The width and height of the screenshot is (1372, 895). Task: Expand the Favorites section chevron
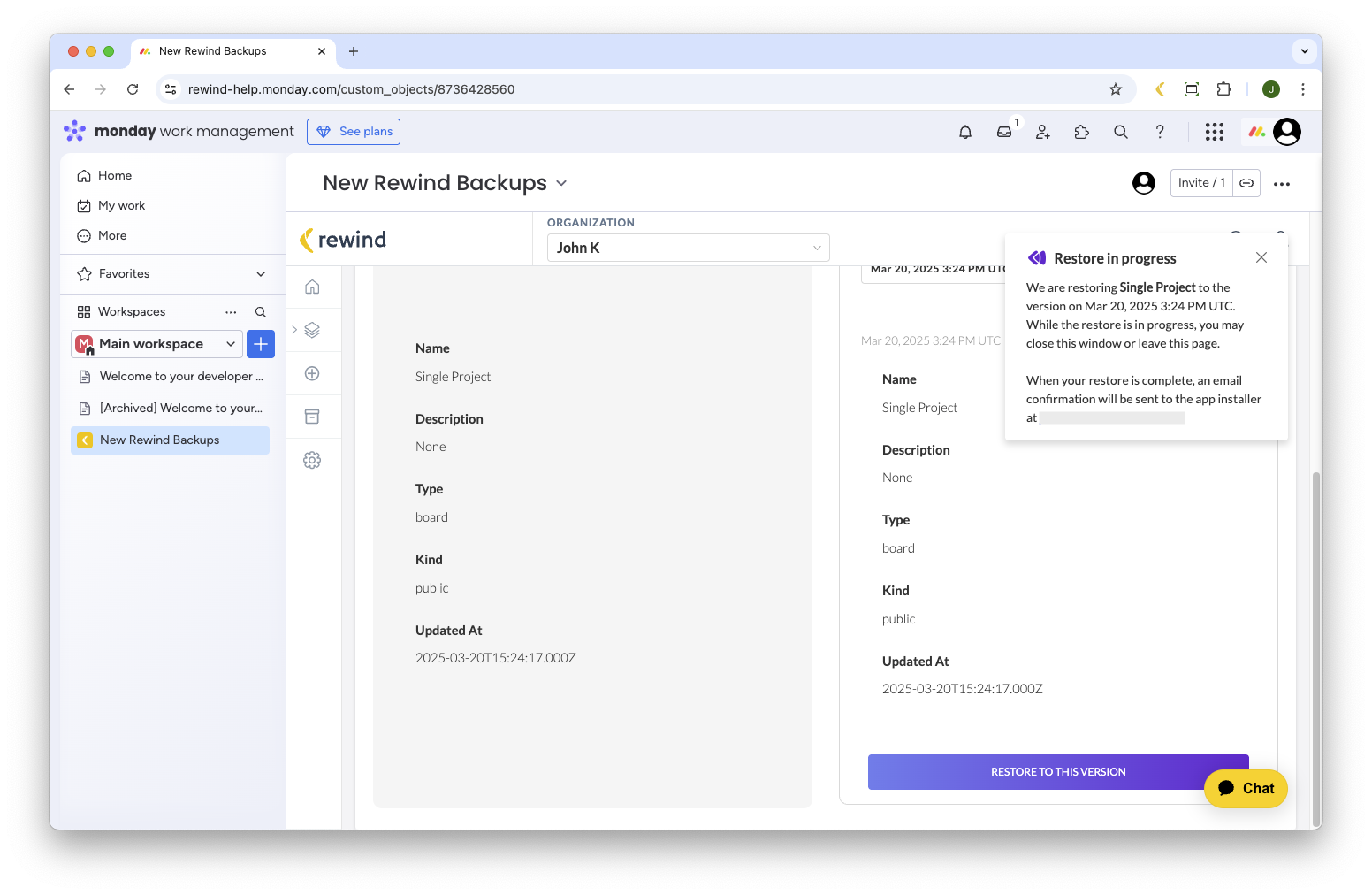(x=261, y=274)
